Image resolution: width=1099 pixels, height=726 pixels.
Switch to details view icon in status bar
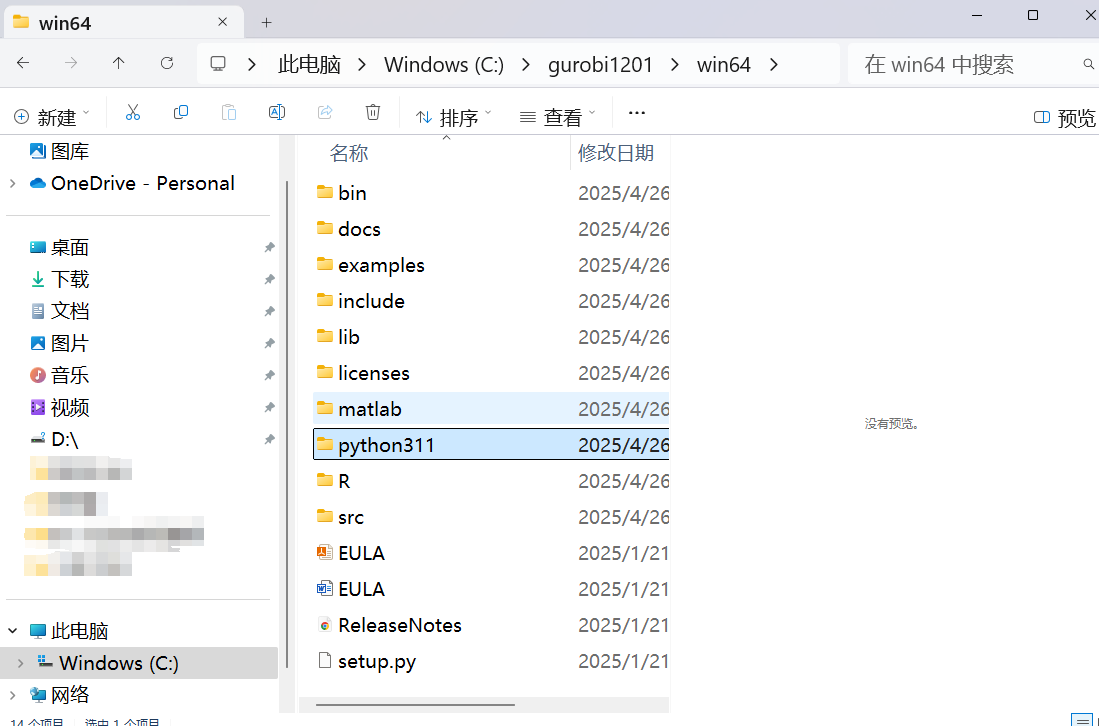(x=1081, y=720)
